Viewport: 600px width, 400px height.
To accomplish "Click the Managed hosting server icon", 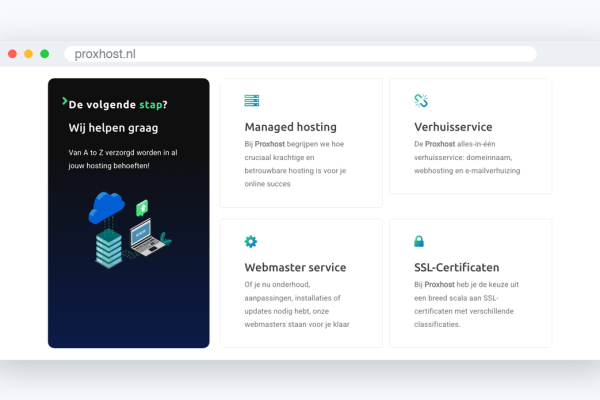I will [252, 101].
